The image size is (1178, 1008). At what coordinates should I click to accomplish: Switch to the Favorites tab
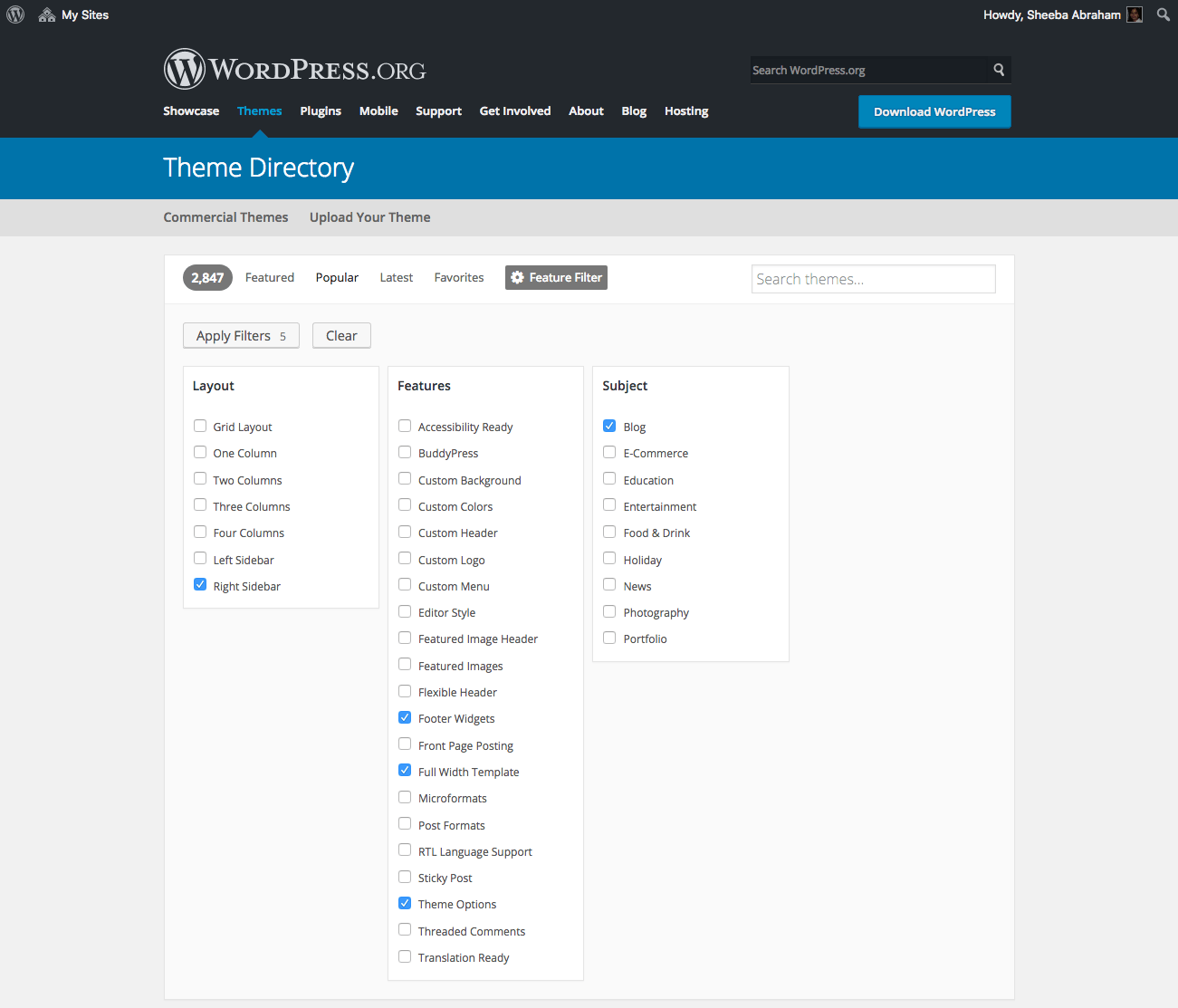458,277
